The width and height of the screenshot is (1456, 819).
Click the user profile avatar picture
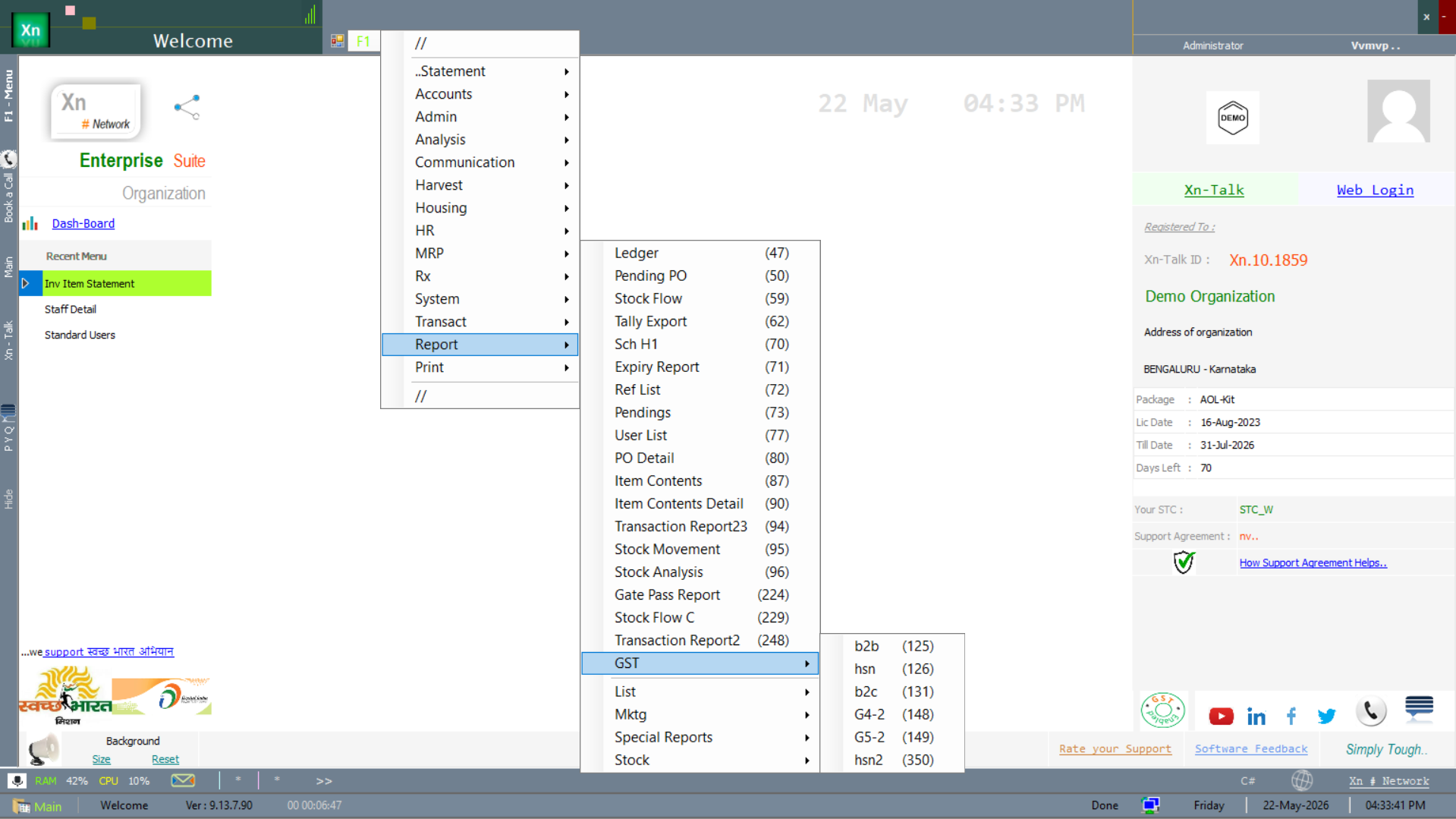[x=1398, y=111]
